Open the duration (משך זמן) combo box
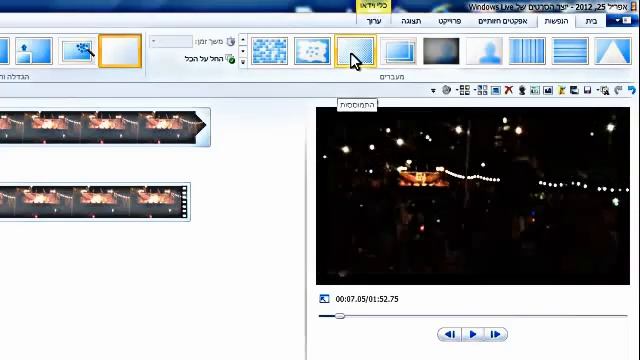Image resolution: width=640 pixels, height=360 pixels. coord(171,42)
